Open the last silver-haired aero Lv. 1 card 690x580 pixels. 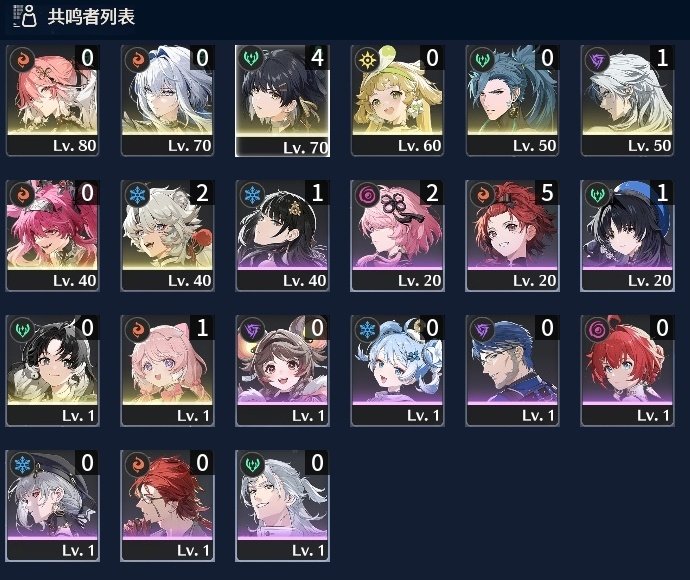tap(282, 506)
